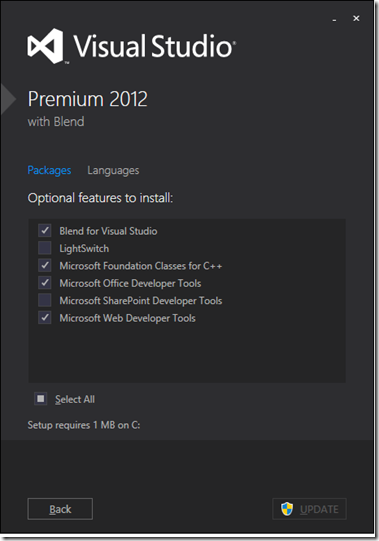Image resolution: width=379 pixels, height=541 pixels.
Task: Toggle the Select All checkbox
Action: pyautogui.click(x=41, y=399)
